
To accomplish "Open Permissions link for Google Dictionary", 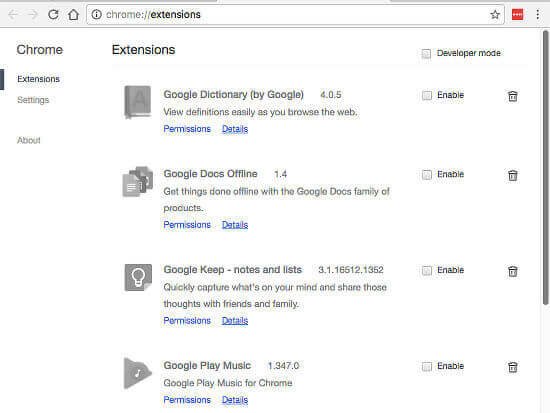I will click(x=187, y=129).
